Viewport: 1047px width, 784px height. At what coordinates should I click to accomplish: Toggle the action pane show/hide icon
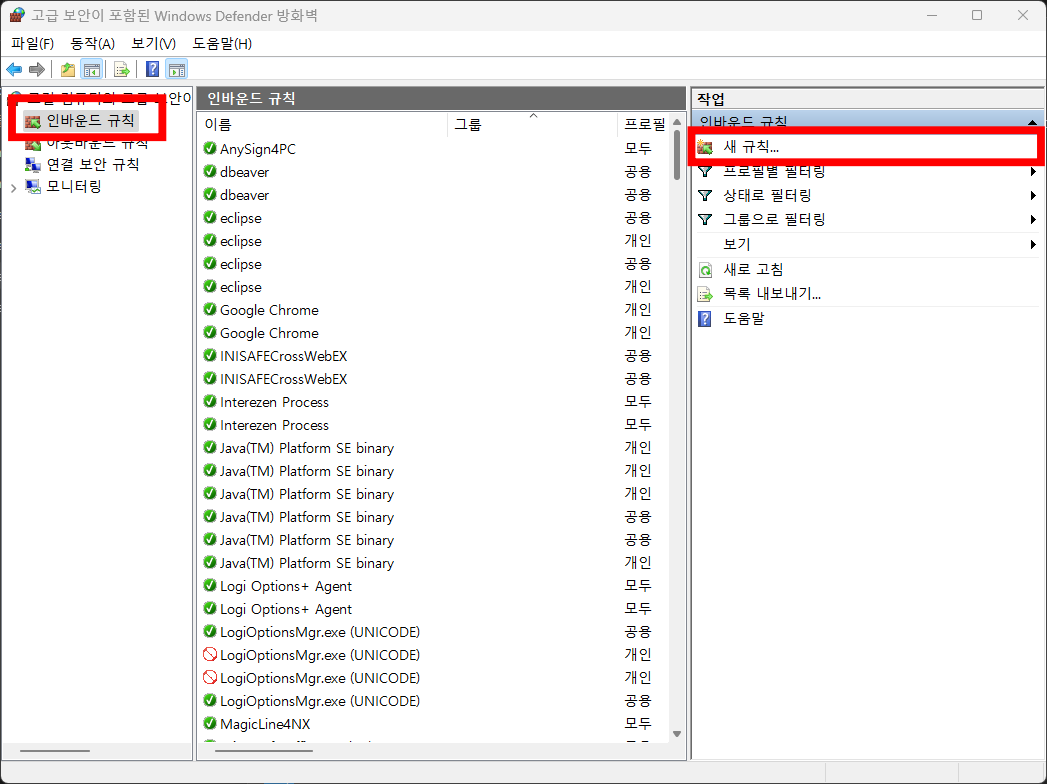click(x=177, y=69)
